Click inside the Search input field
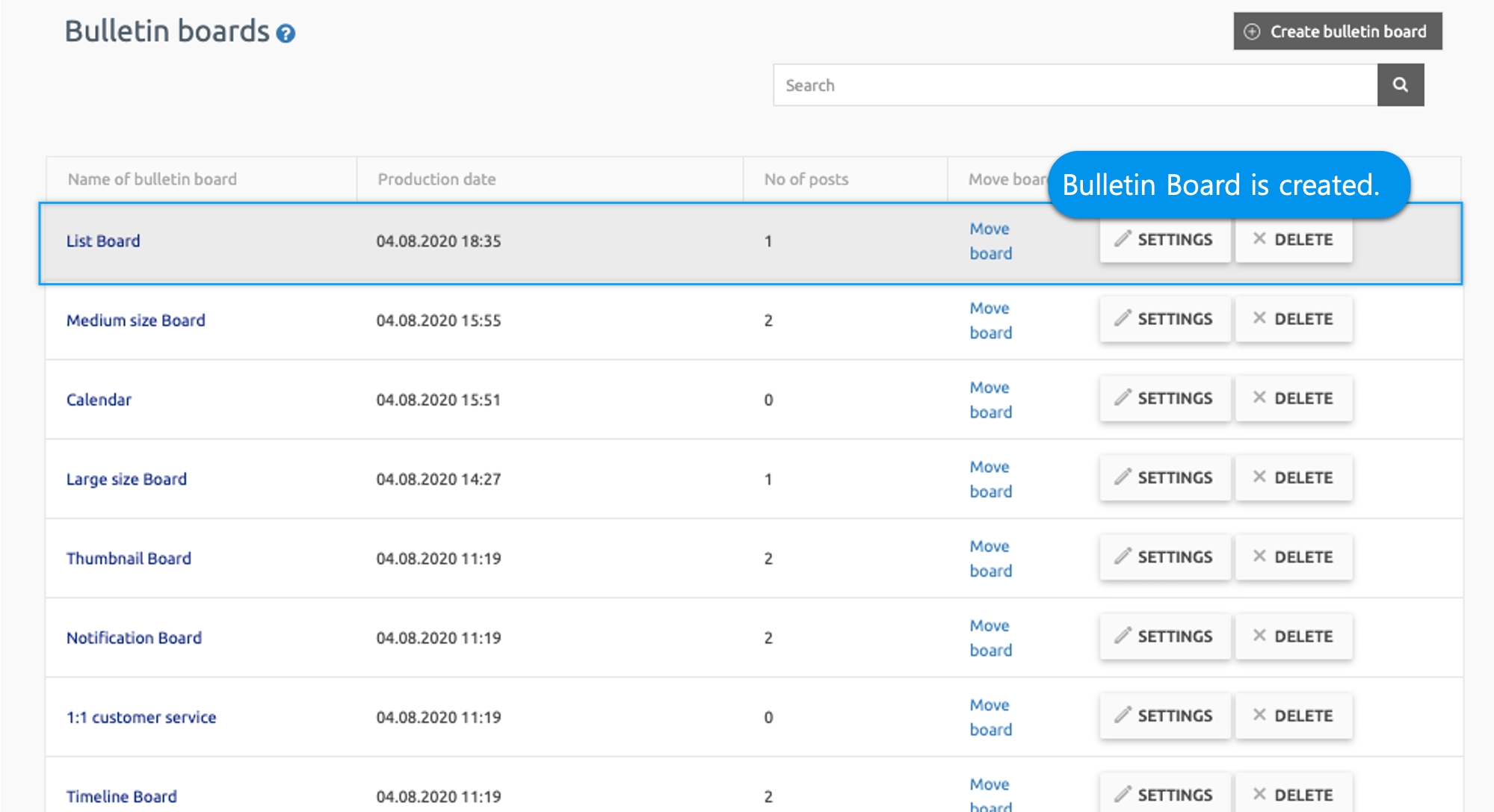 [x=1075, y=85]
